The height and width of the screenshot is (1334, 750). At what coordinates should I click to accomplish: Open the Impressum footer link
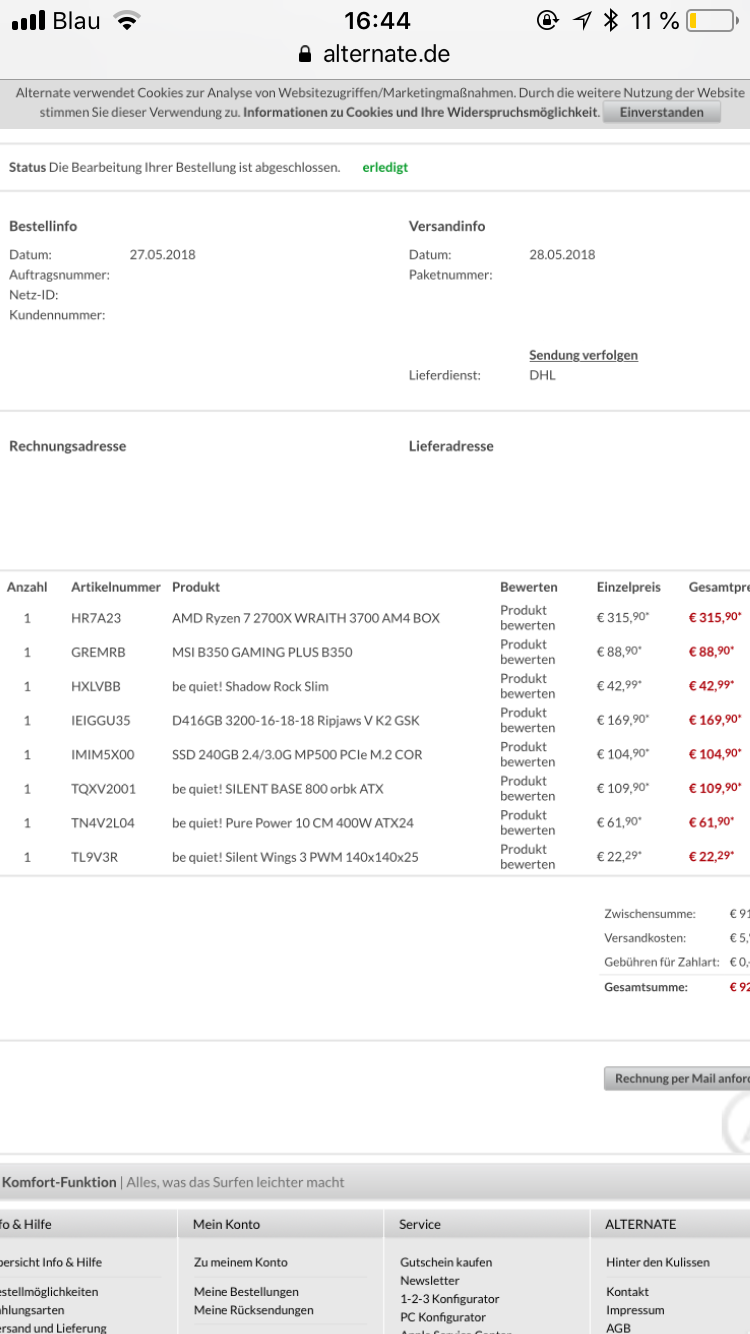click(x=635, y=1310)
